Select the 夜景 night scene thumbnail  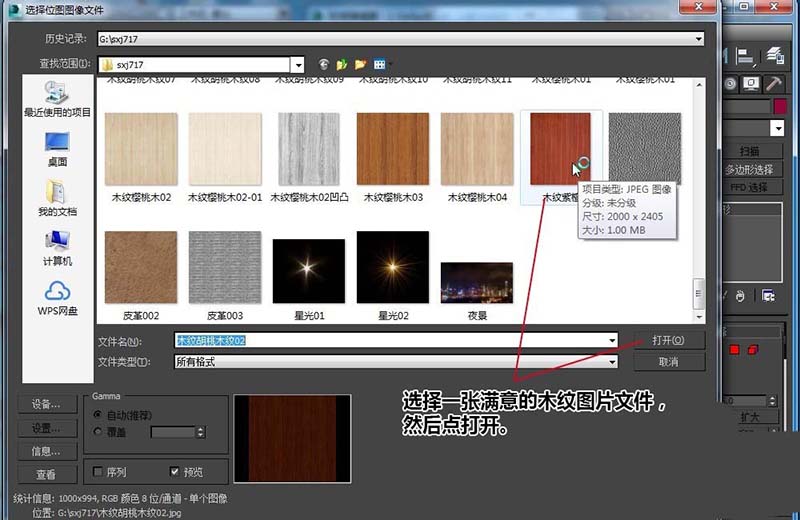[x=477, y=283]
